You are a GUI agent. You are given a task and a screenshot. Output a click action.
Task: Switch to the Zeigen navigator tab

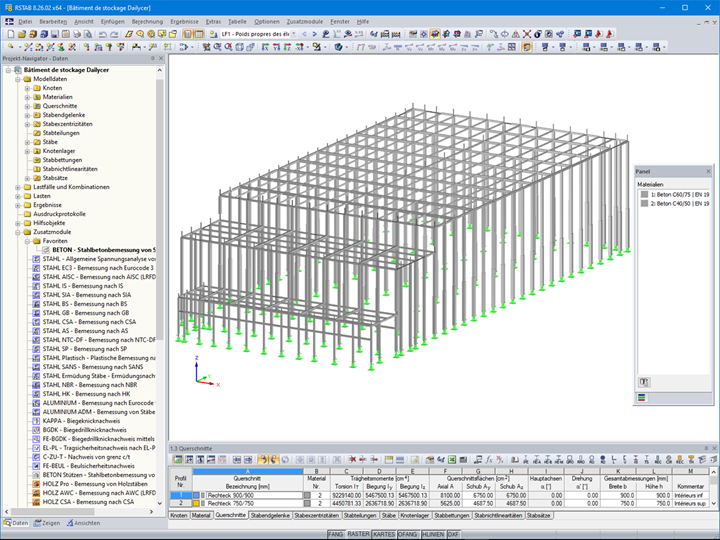(48, 523)
